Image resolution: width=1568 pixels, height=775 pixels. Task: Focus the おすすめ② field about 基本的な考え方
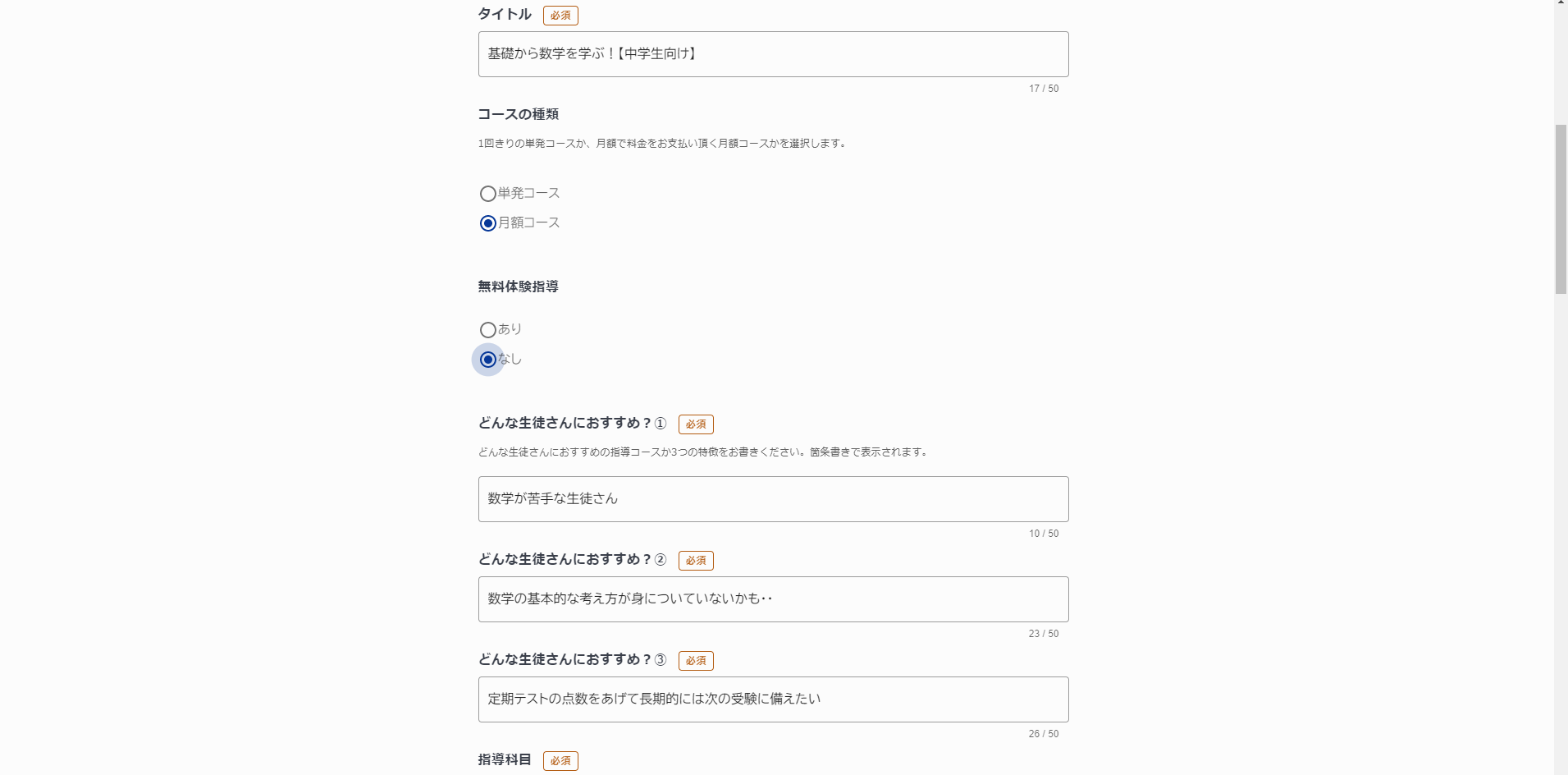tap(773, 599)
